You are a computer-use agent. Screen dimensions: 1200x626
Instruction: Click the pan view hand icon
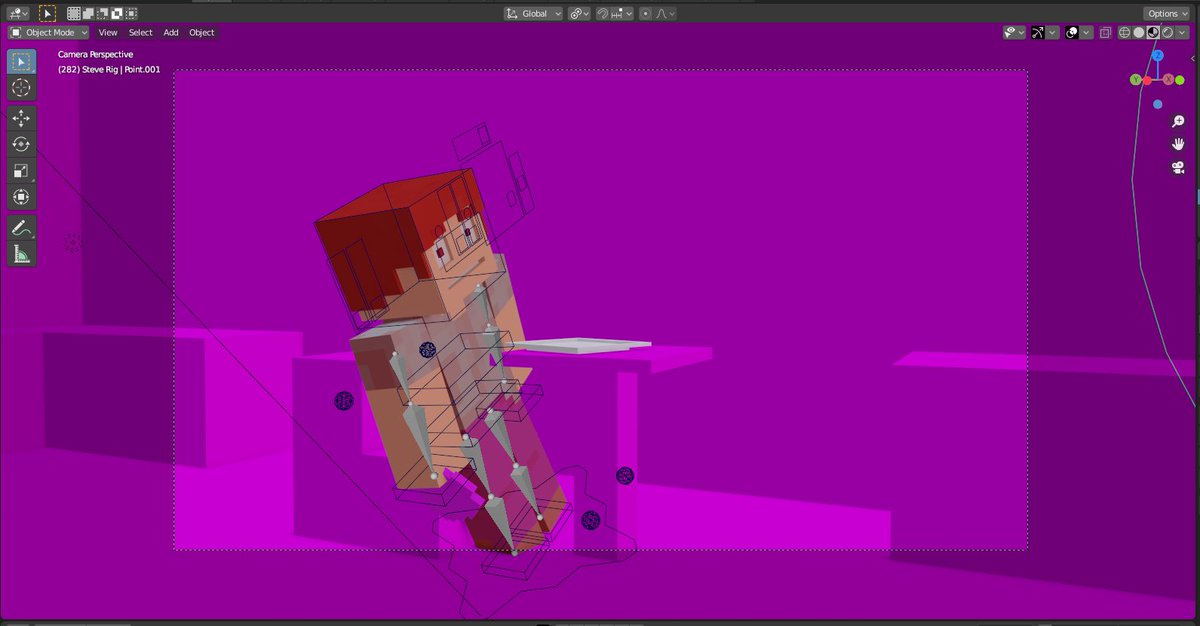click(x=1178, y=144)
